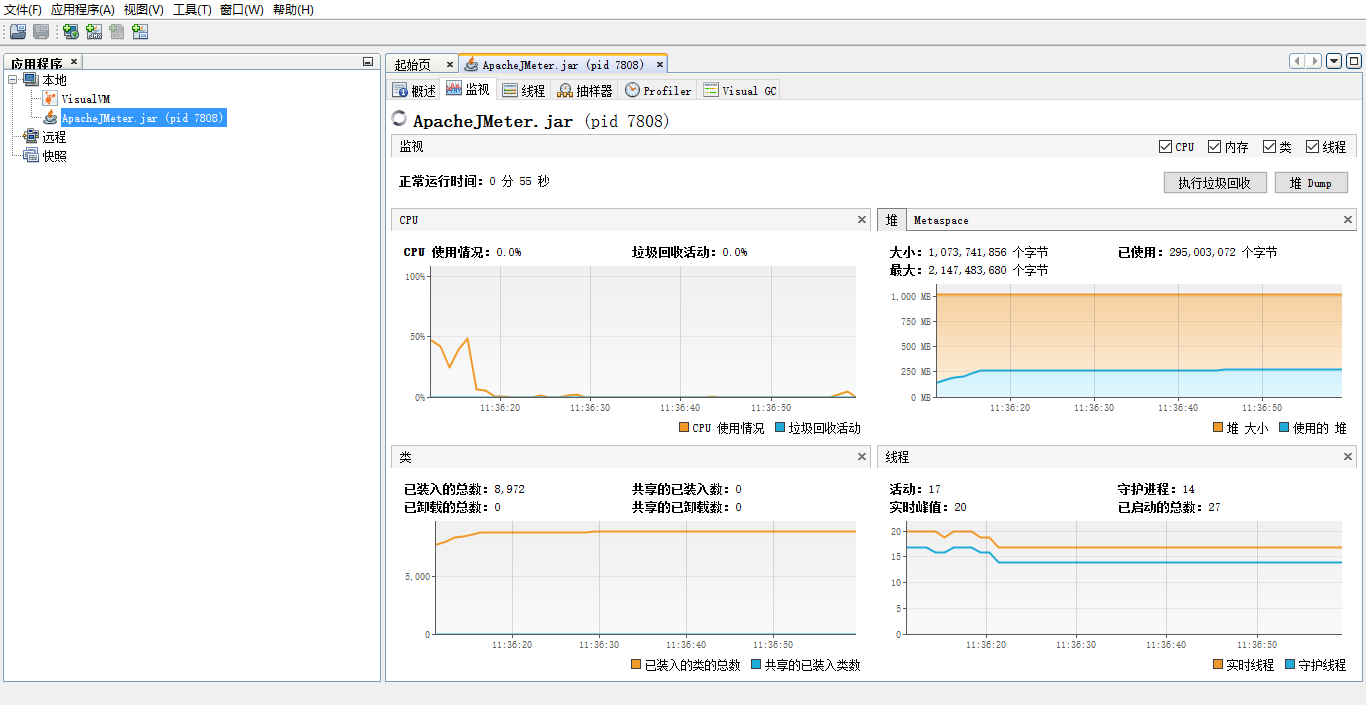Click the Add Remote Host toolbar icon
The height and width of the screenshot is (705, 1366).
71,32
